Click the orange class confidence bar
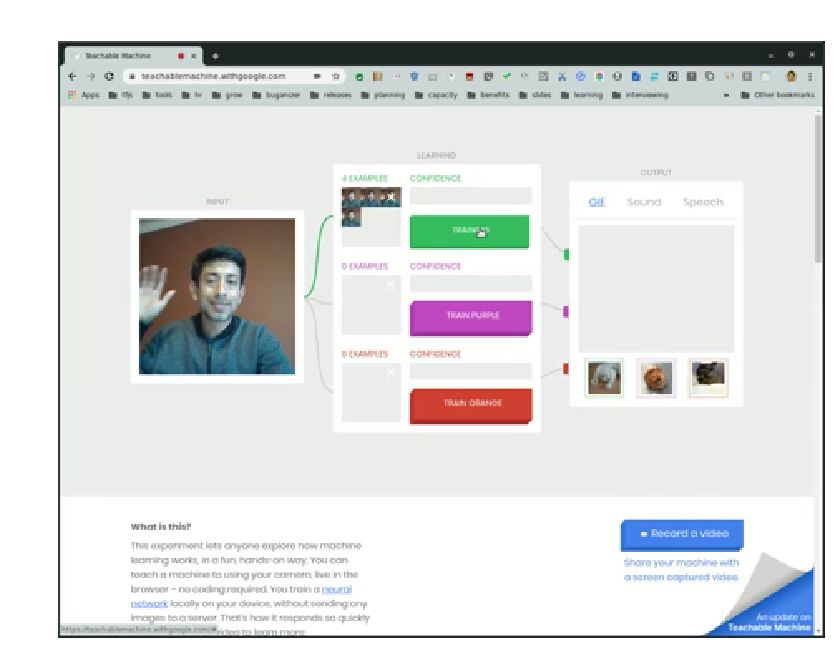This screenshot has width=836, height=647. click(471, 371)
